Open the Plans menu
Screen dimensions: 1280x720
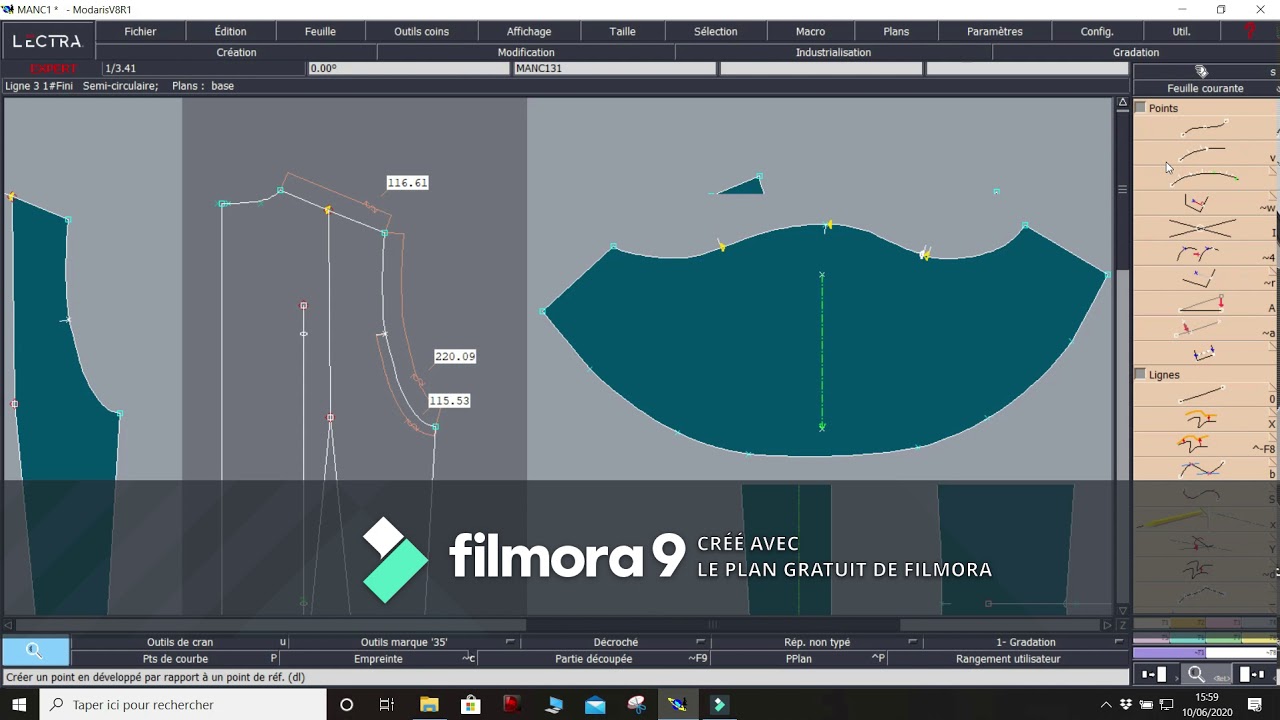coord(896,32)
